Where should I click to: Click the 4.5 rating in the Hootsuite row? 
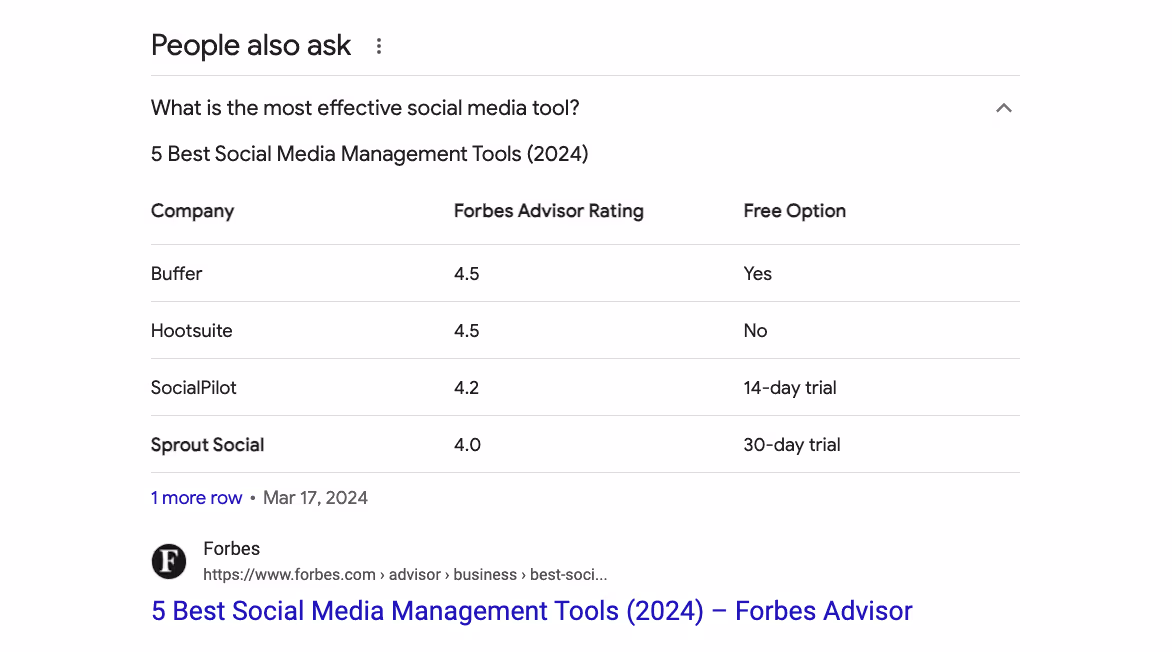click(466, 330)
